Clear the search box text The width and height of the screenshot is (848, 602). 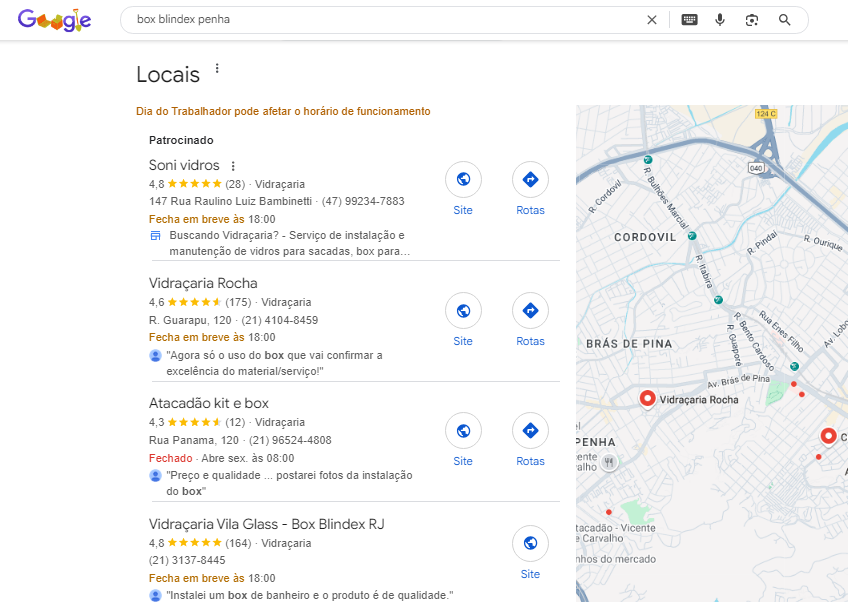click(x=652, y=20)
